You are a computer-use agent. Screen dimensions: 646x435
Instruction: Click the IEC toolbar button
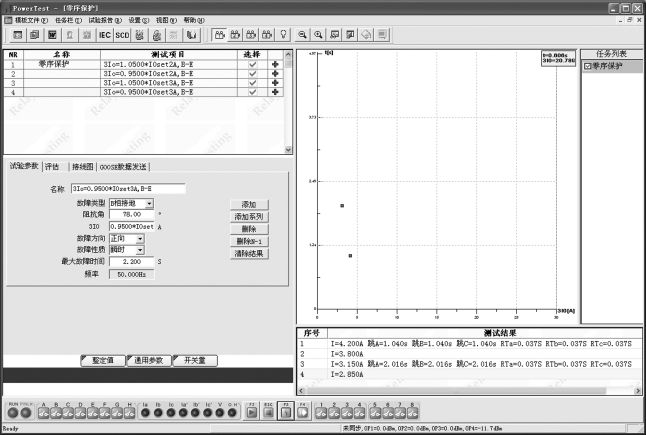point(104,34)
